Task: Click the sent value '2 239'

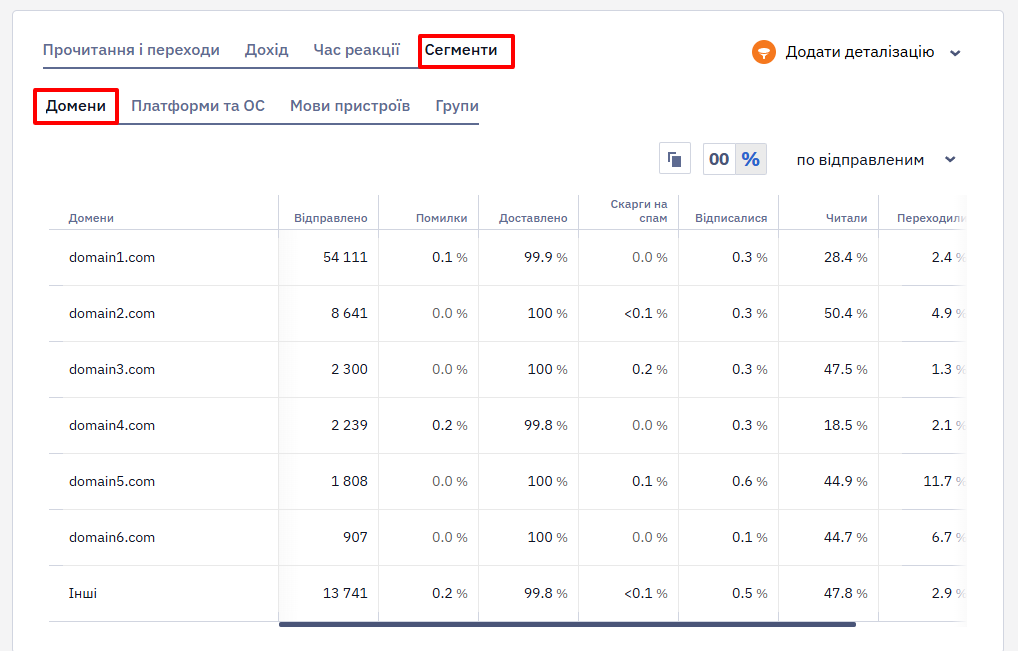Action: tap(349, 426)
